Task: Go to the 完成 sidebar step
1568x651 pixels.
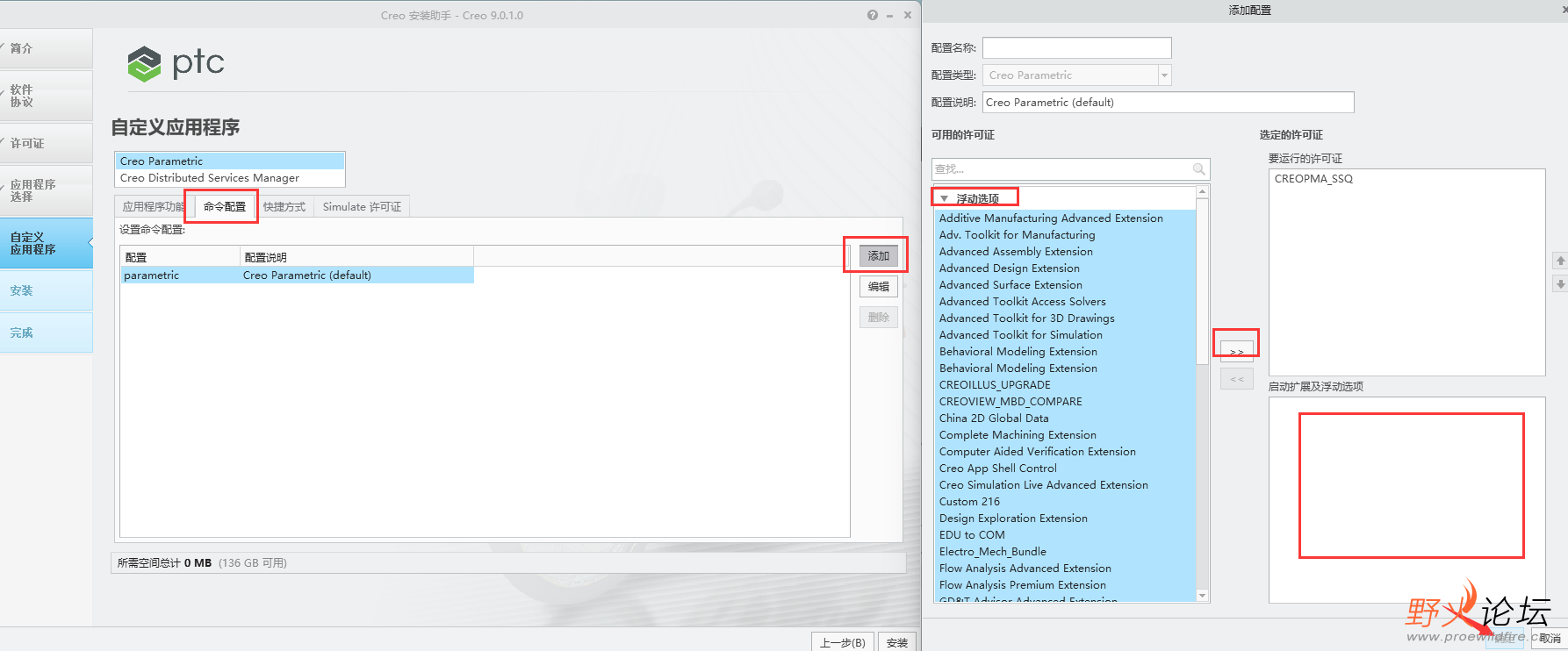Action: [46, 333]
